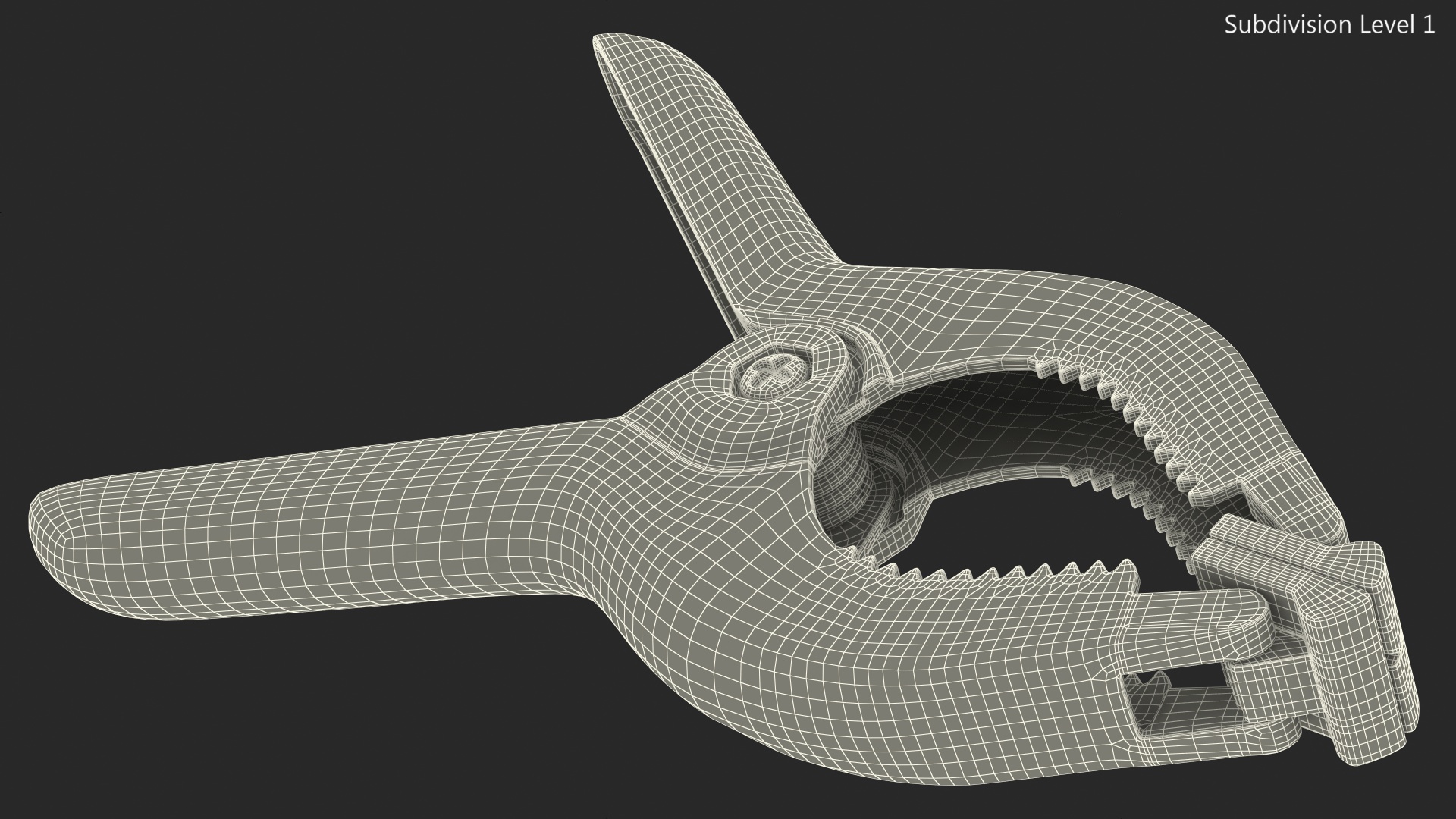
Task: Click the pointed tip of upper handle
Action: (607, 44)
